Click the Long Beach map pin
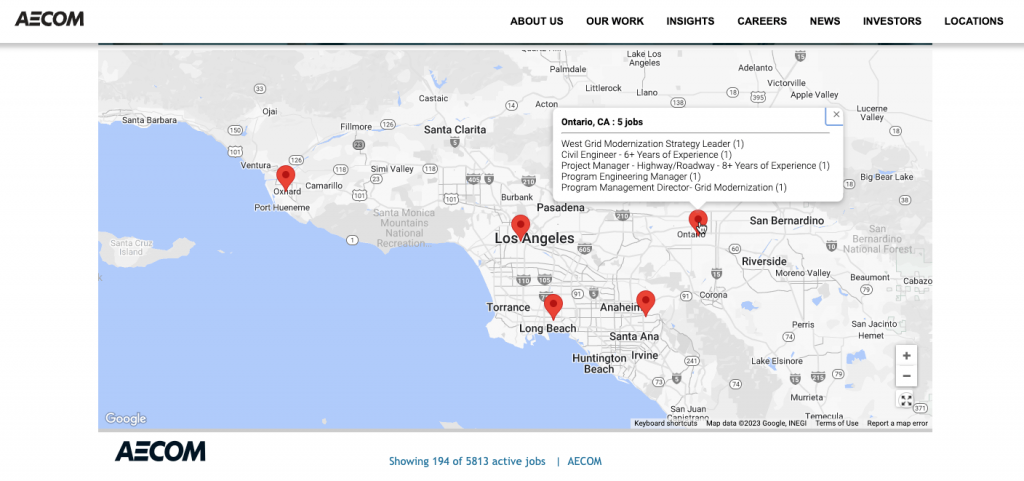The height and width of the screenshot is (481, 1024). [553, 307]
